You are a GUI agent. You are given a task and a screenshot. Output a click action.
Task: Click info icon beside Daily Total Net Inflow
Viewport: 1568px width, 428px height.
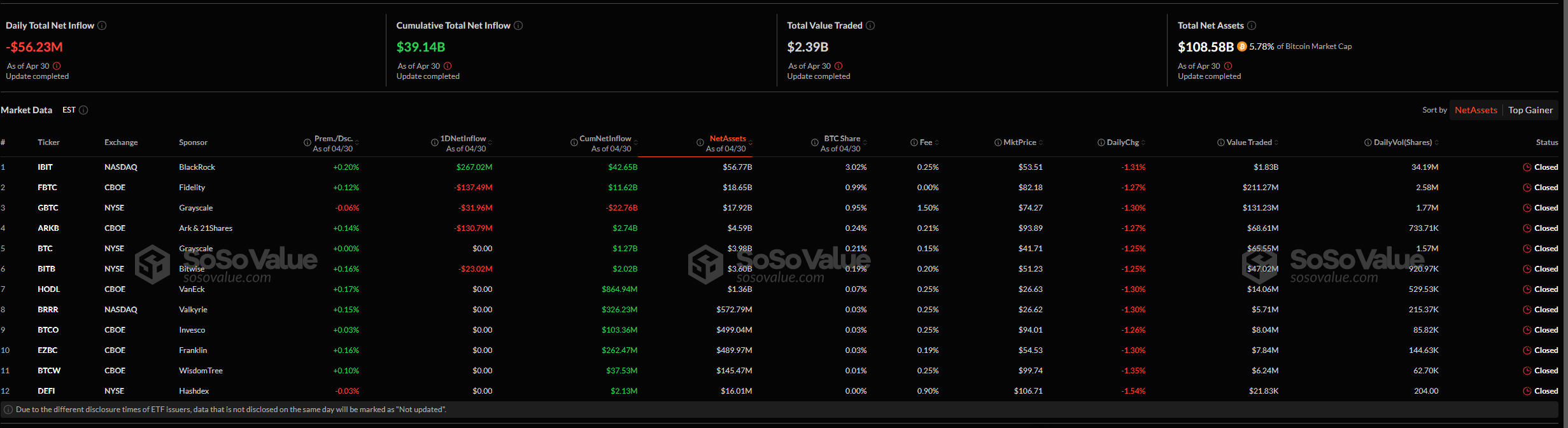(x=102, y=25)
